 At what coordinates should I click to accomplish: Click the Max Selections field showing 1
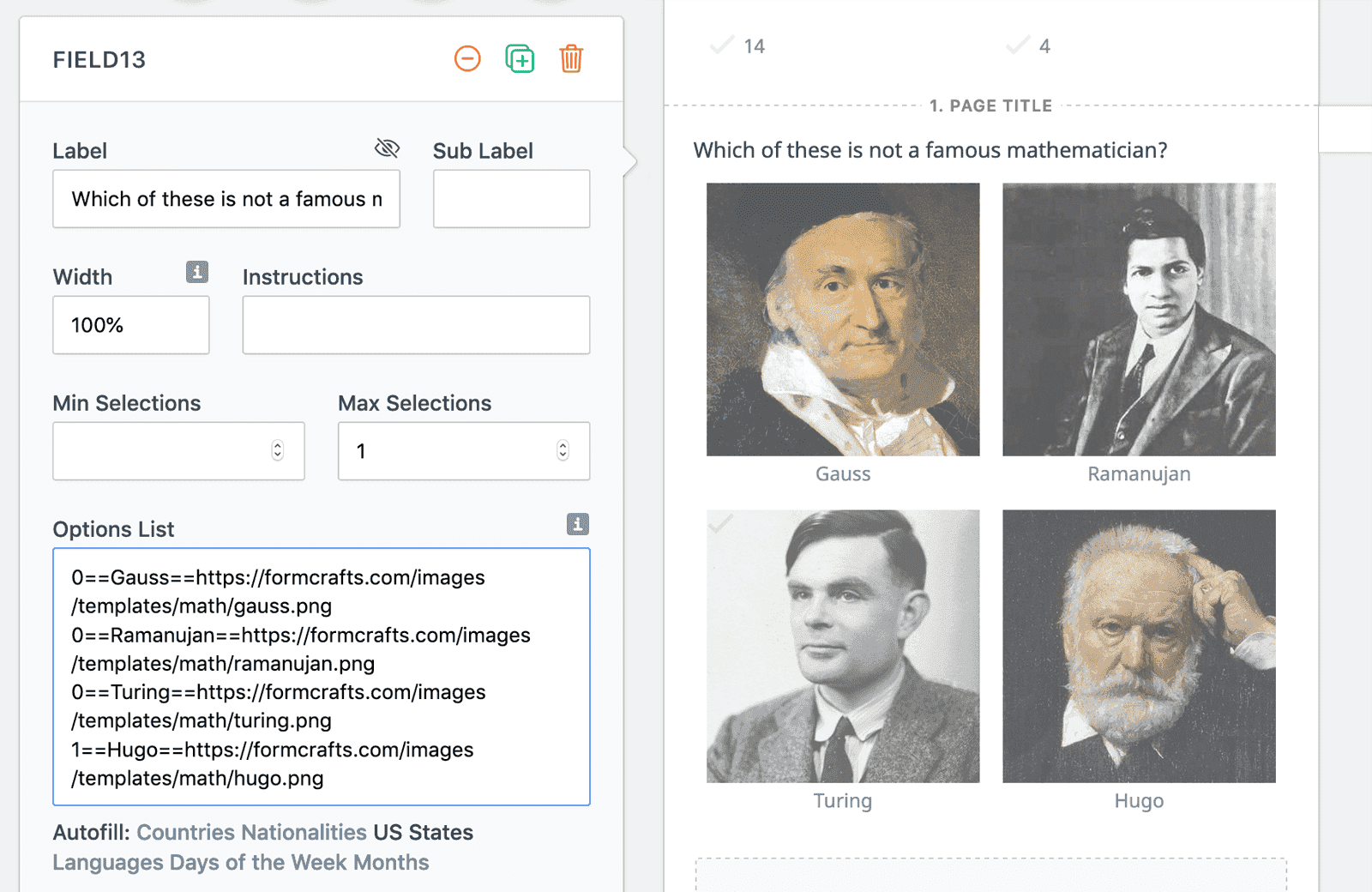(464, 450)
